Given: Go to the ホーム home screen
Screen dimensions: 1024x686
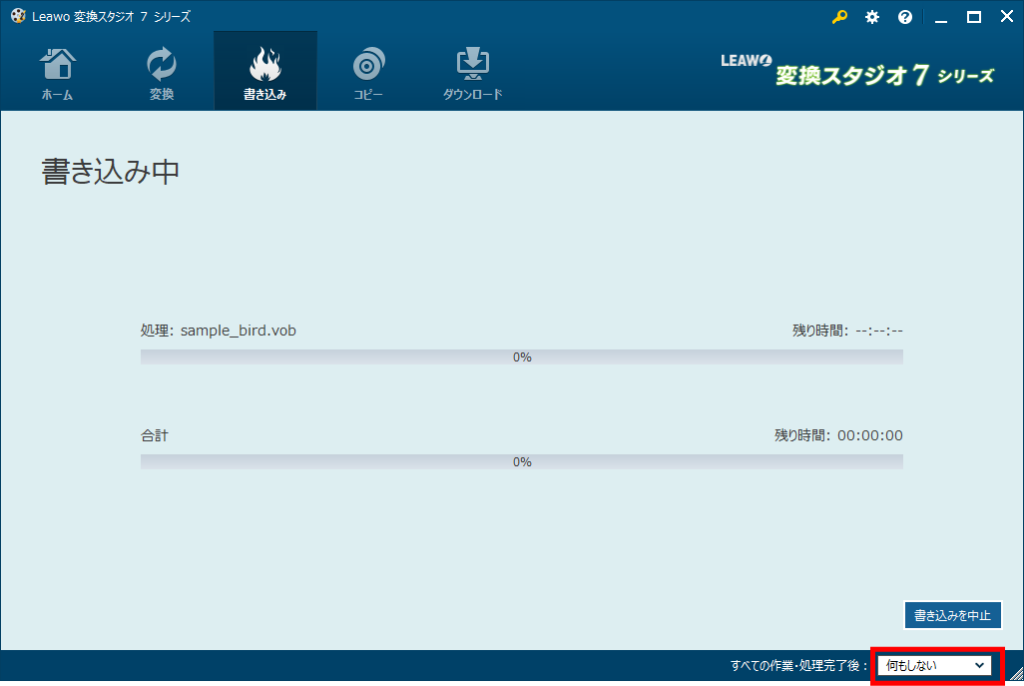Looking at the screenshot, I should pos(57,75).
